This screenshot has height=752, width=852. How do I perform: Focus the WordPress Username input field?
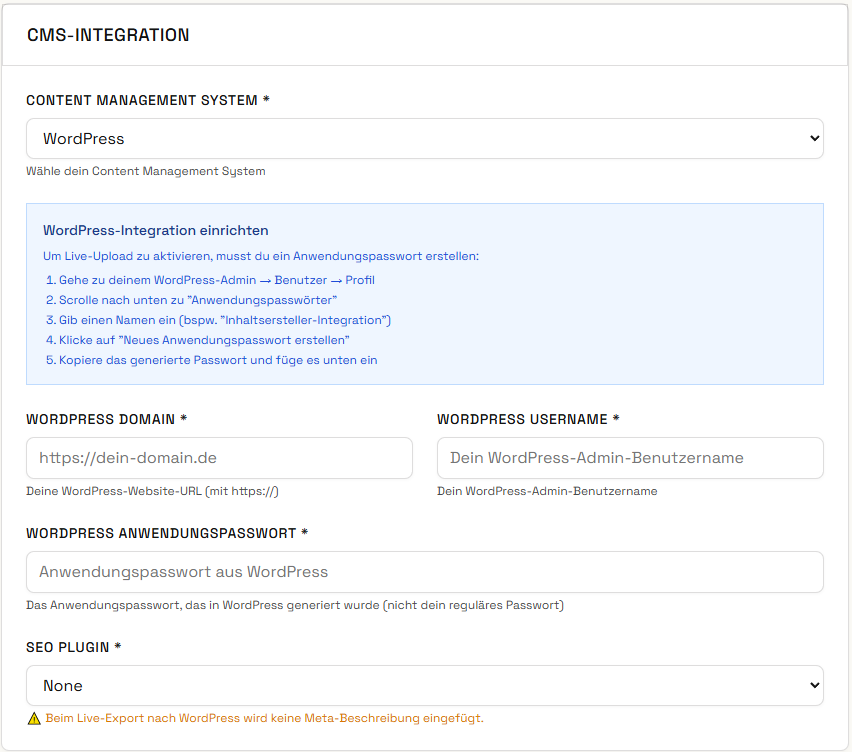[630, 458]
